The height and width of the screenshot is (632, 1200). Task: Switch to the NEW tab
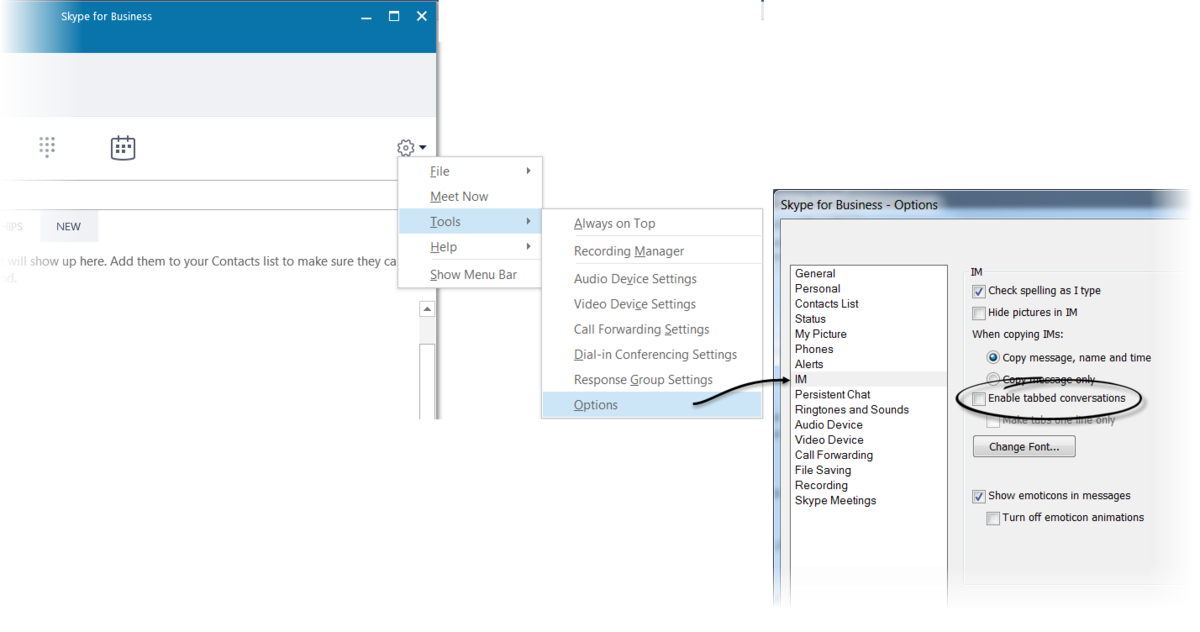point(69,227)
